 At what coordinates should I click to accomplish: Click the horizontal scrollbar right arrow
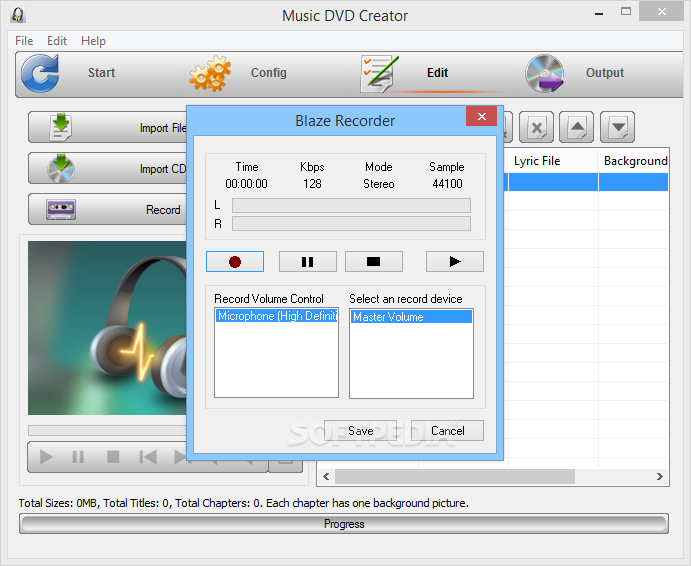pyautogui.click(x=660, y=477)
